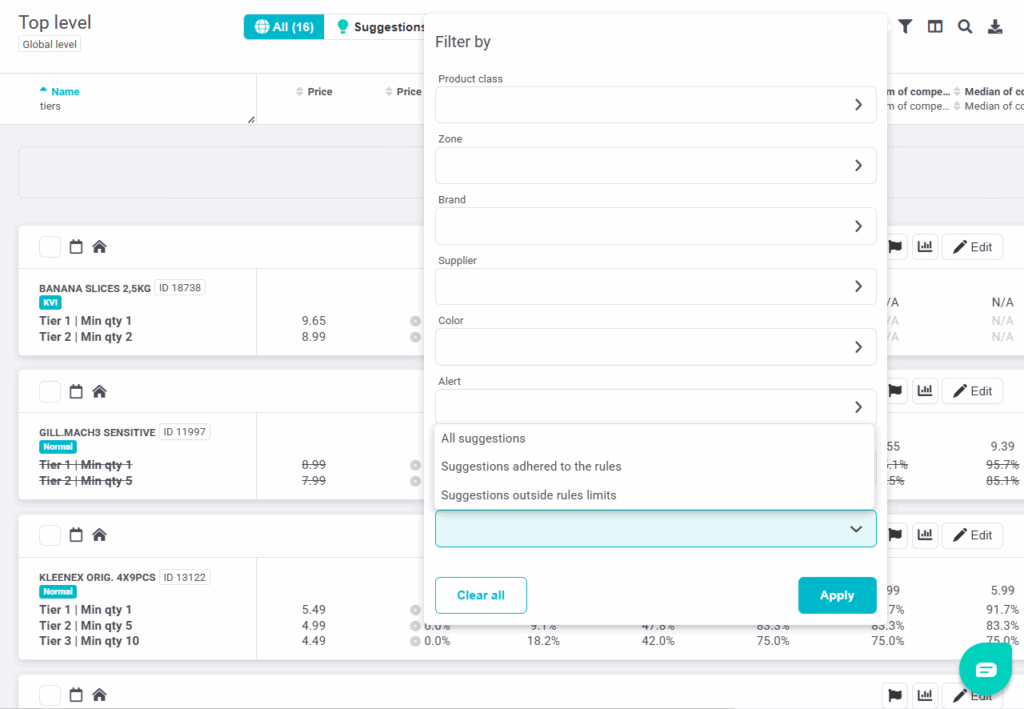Image resolution: width=1024 pixels, height=709 pixels.
Task: Click the flag icon for Banana Slices
Action: click(895, 247)
